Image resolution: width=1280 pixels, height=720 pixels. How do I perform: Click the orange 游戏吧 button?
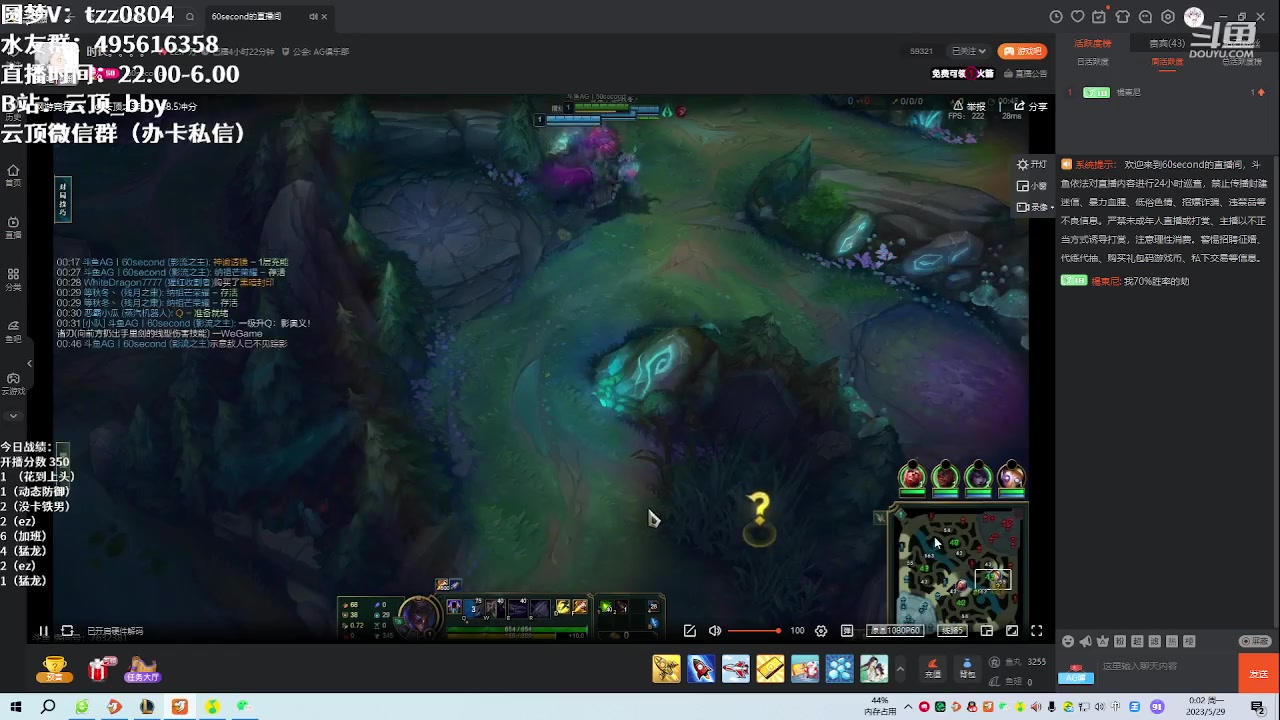(1021, 51)
